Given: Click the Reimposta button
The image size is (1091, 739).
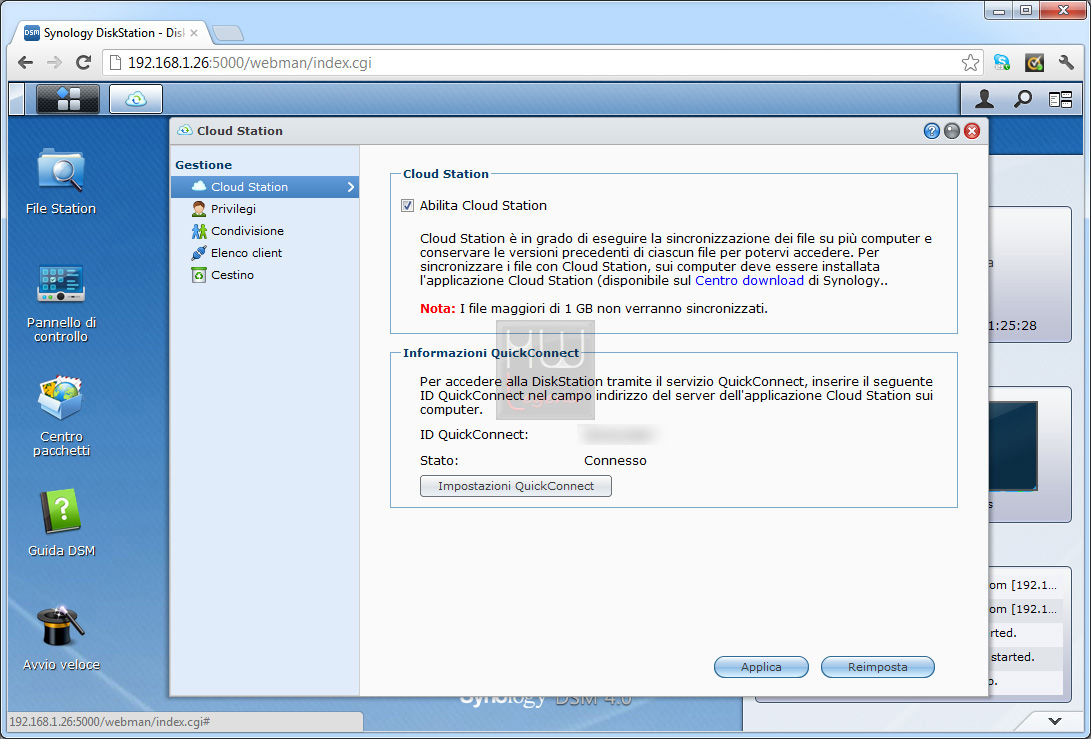Looking at the screenshot, I should click(x=877, y=667).
